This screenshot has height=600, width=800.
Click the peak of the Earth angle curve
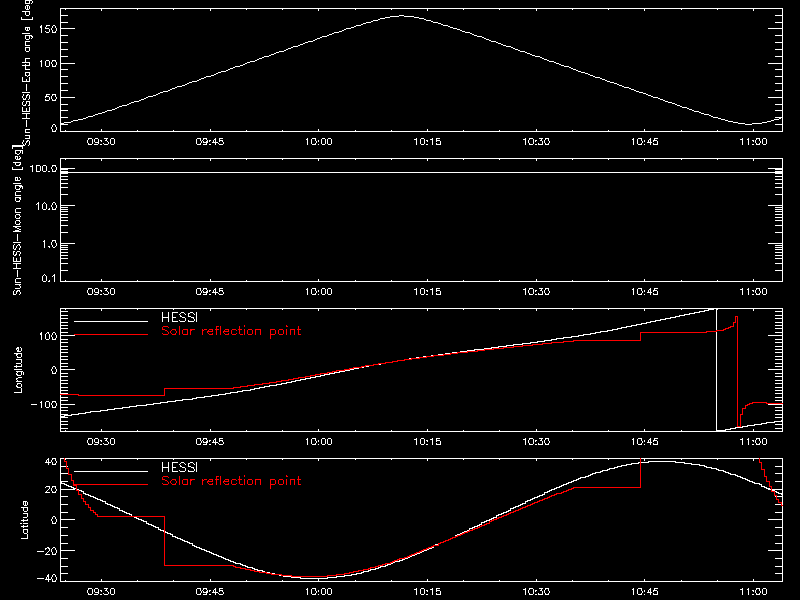(402, 16)
